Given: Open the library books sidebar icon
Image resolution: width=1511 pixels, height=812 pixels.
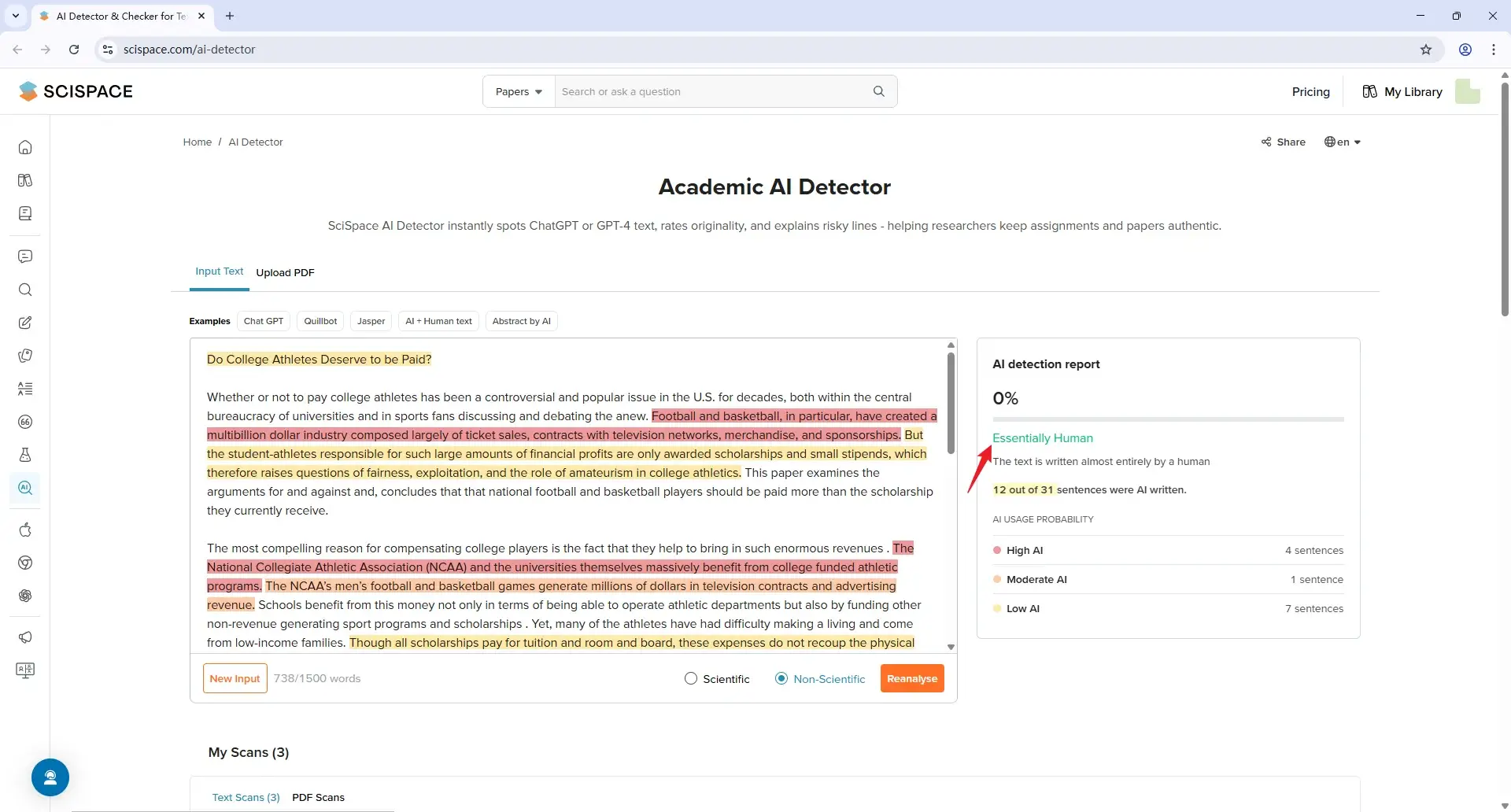Looking at the screenshot, I should pyautogui.click(x=25, y=180).
